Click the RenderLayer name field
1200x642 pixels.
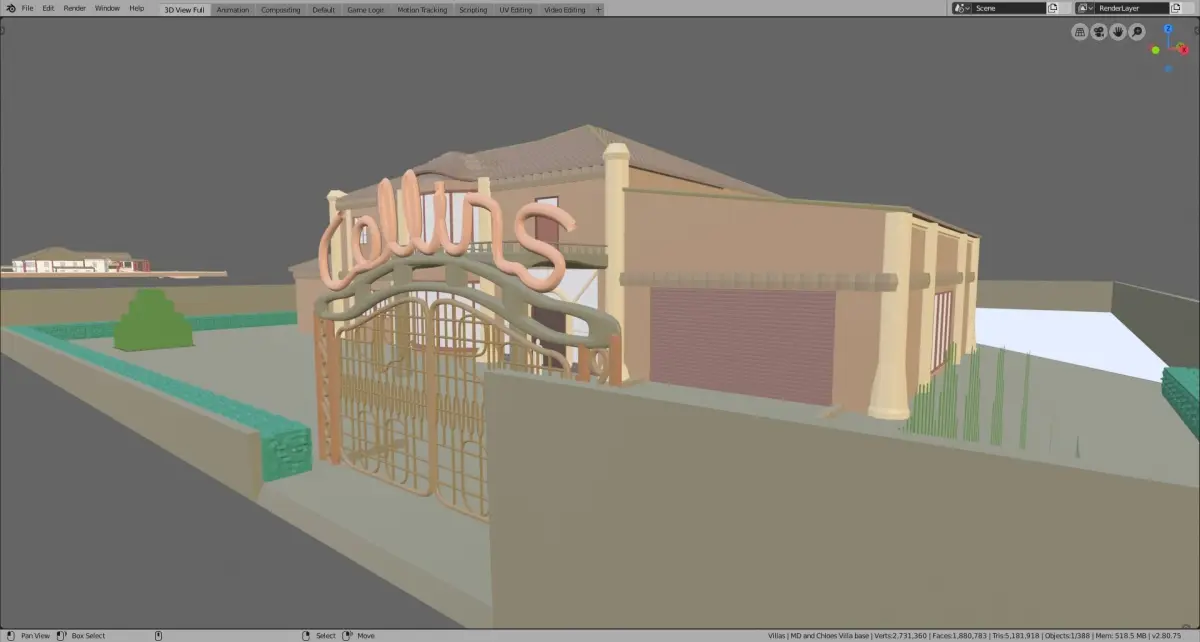point(1132,8)
